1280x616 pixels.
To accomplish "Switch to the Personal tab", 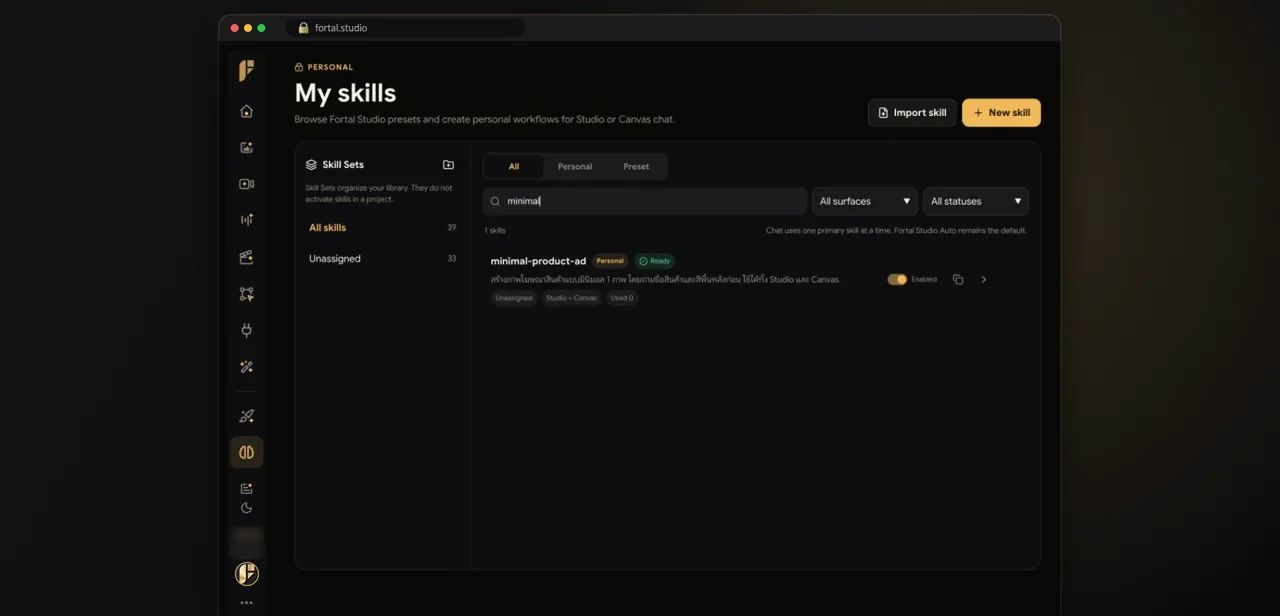I will coord(575,167).
